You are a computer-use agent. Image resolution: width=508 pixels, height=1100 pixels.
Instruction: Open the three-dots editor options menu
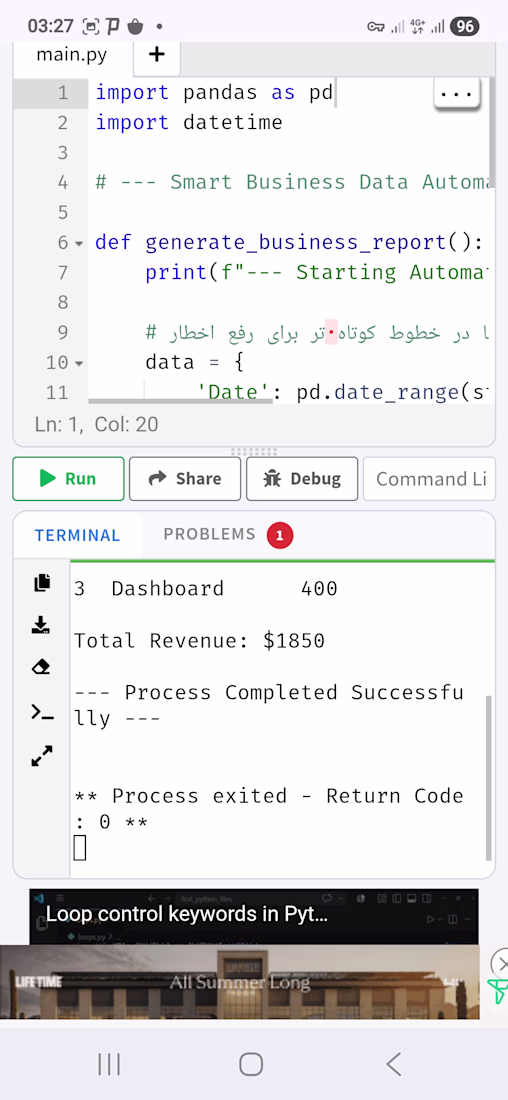click(456, 93)
